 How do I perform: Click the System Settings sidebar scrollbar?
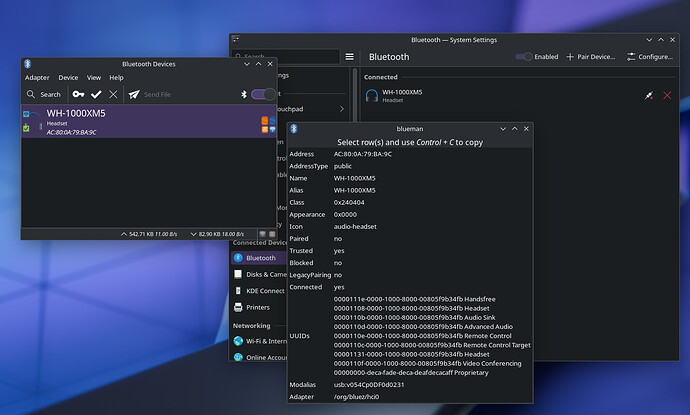coord(355,95)
